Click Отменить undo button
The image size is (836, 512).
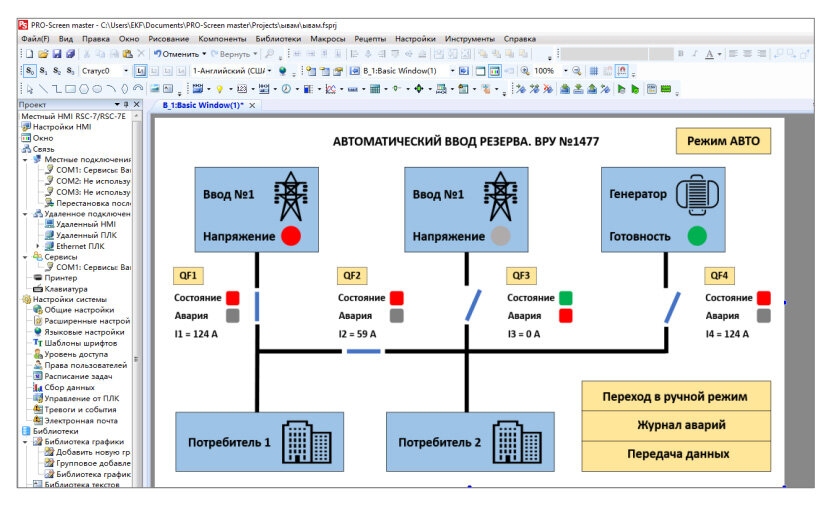coord(176,54)
